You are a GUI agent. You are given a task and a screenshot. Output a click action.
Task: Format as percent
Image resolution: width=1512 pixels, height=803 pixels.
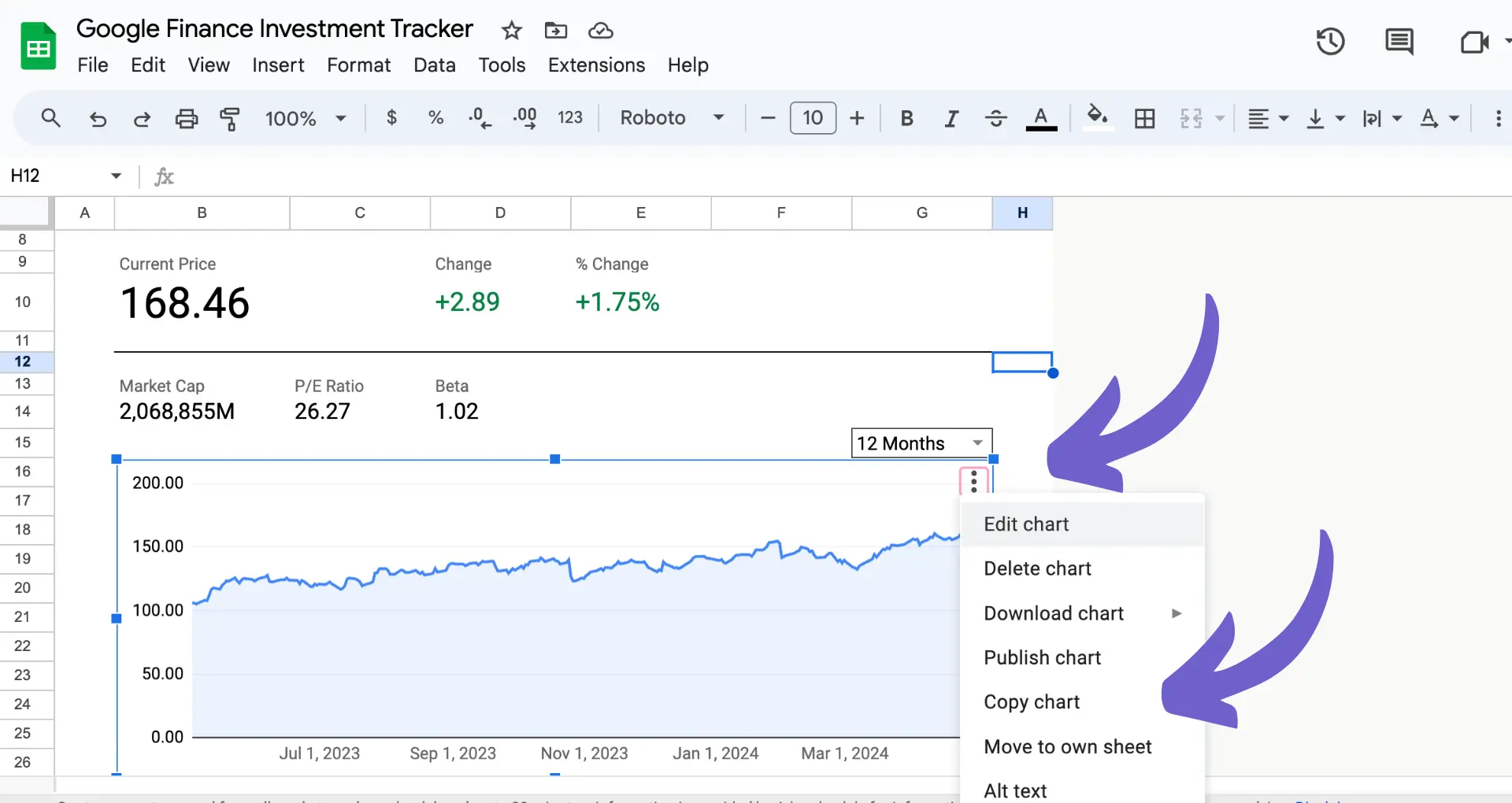435,118
